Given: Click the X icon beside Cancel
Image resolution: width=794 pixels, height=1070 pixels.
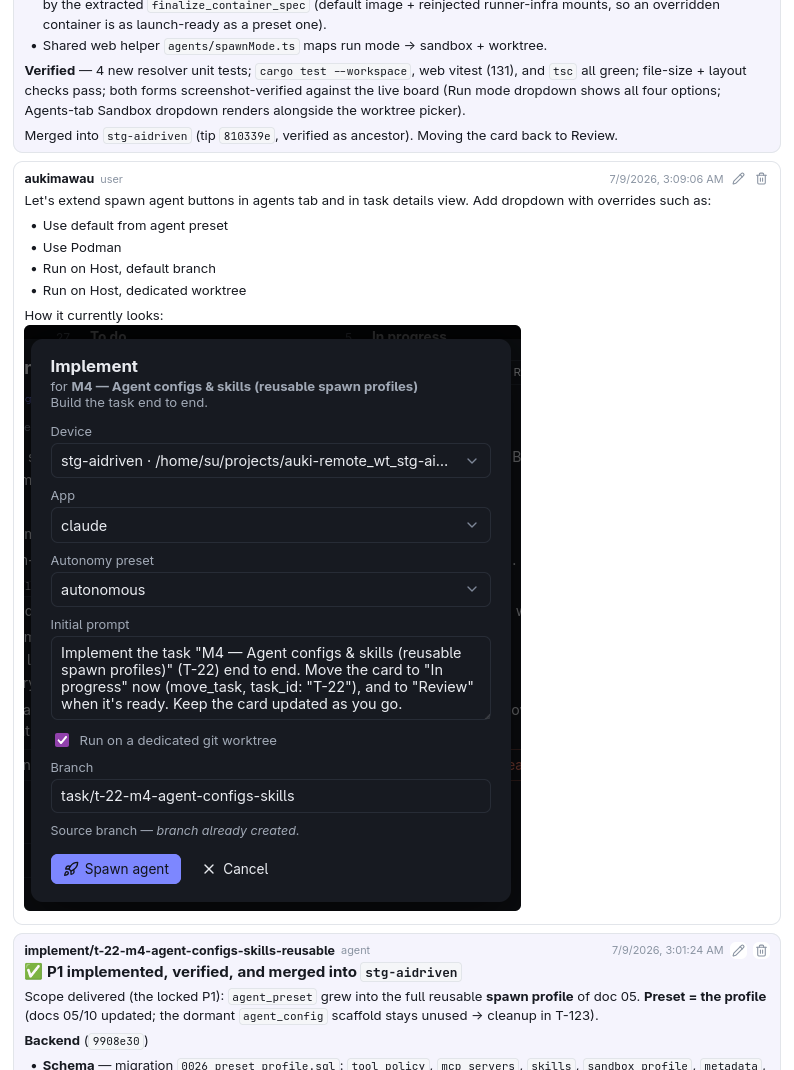Looking at the screenshot, I should click(x=209, y=869).
